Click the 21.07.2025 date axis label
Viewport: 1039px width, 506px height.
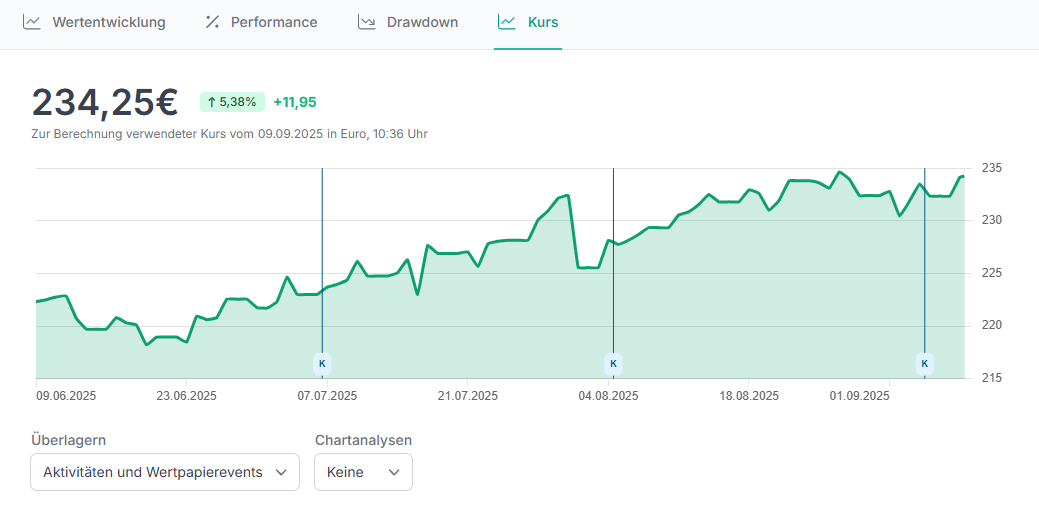(468, 396)
